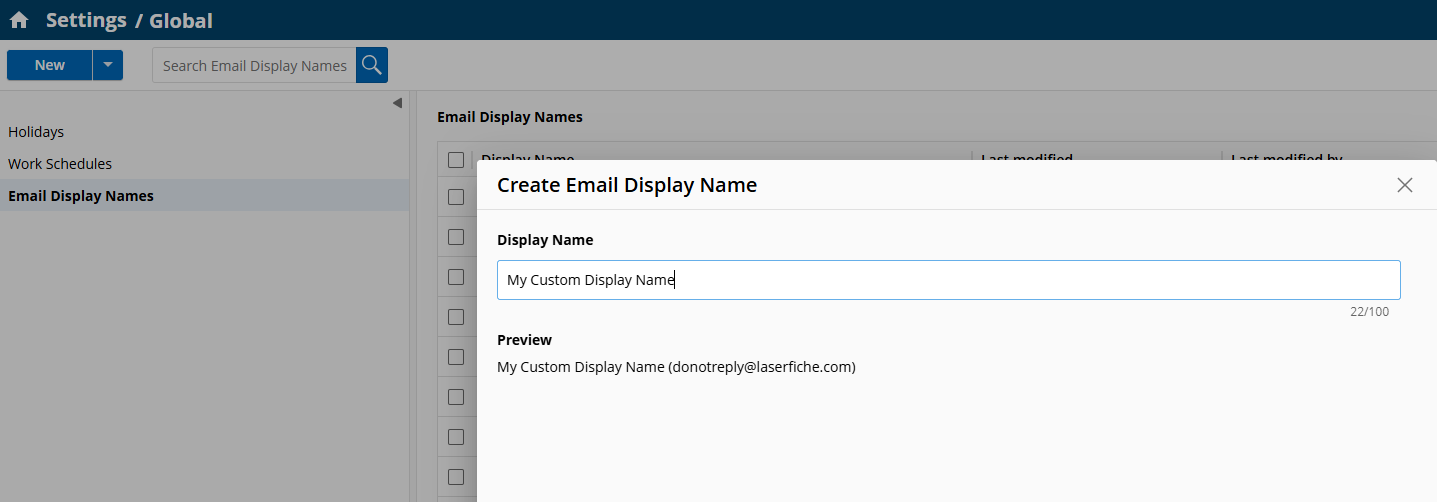Check the first row checkbox
The height and width of the screenshot is (502, 1437).
tap(456, 197)
